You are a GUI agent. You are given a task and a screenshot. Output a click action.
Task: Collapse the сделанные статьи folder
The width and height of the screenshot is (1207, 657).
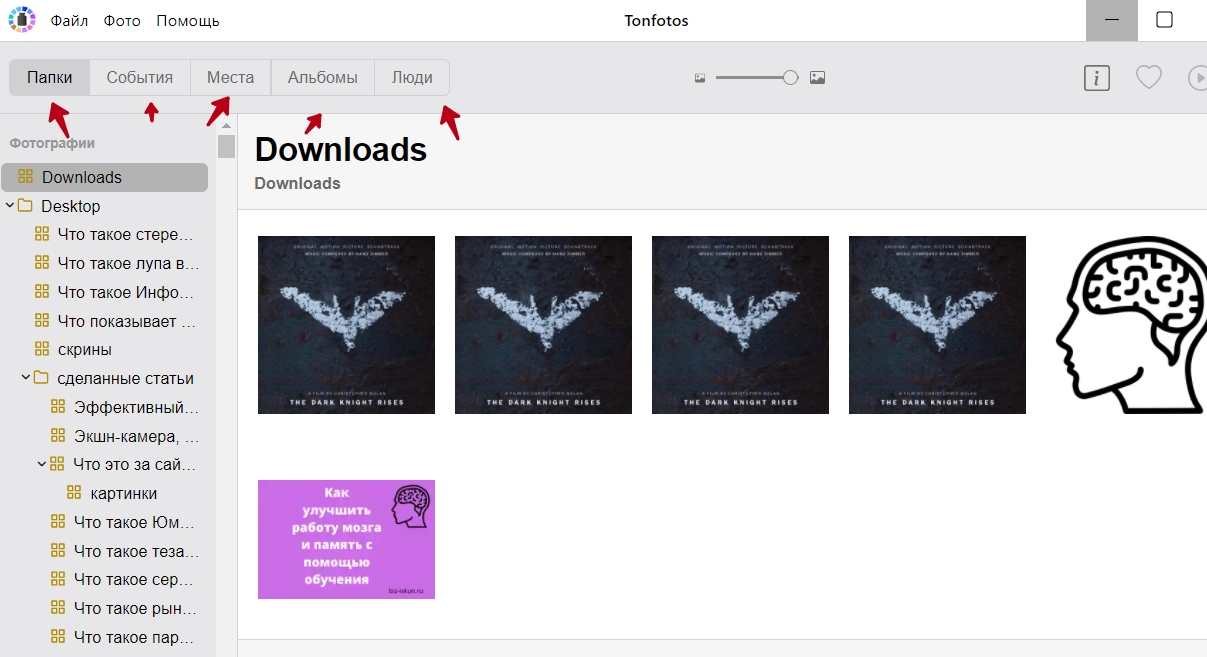click(x=25, y=379)
